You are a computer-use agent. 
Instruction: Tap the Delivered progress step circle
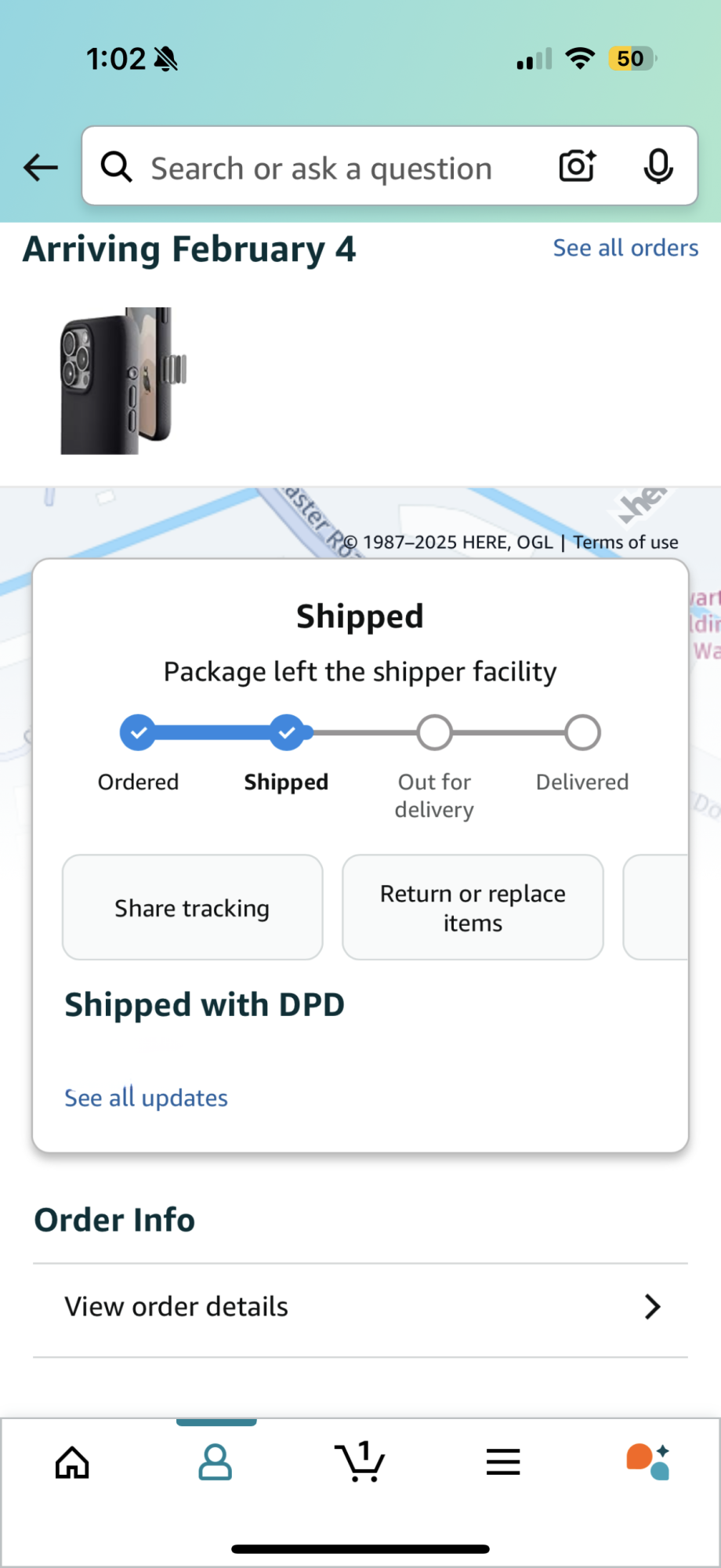[582, 733]
